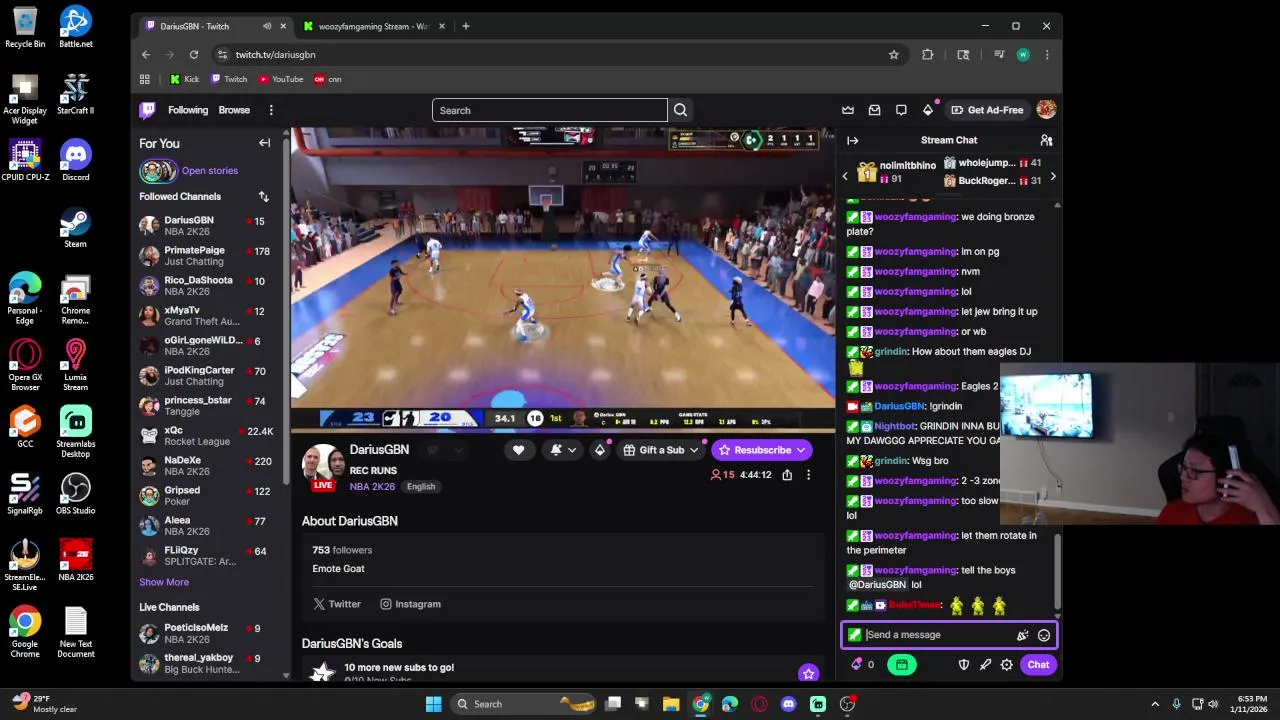Open chat community users list icon
1280x720 pixels.
coord(1046,140)
